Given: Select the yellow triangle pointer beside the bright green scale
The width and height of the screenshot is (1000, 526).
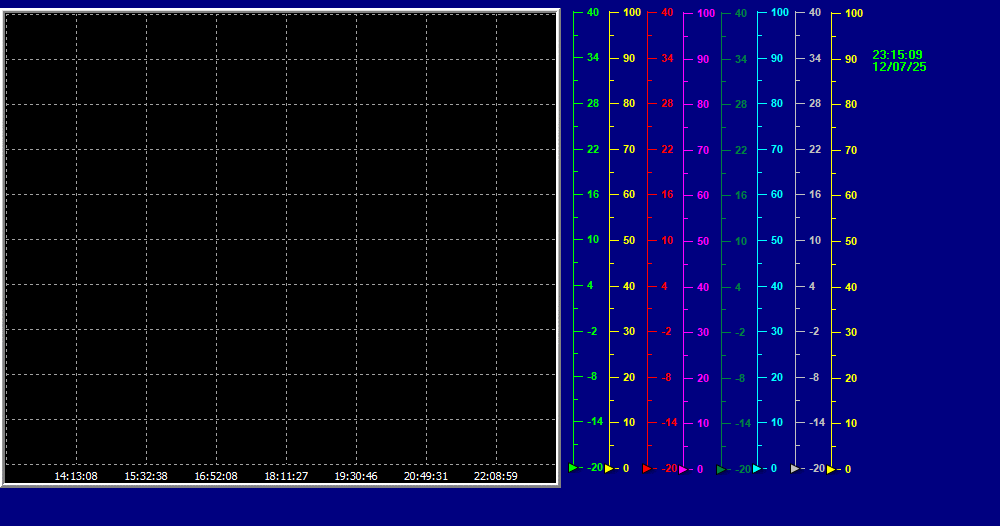Looking at the screenshot, I should click(609, 468).
